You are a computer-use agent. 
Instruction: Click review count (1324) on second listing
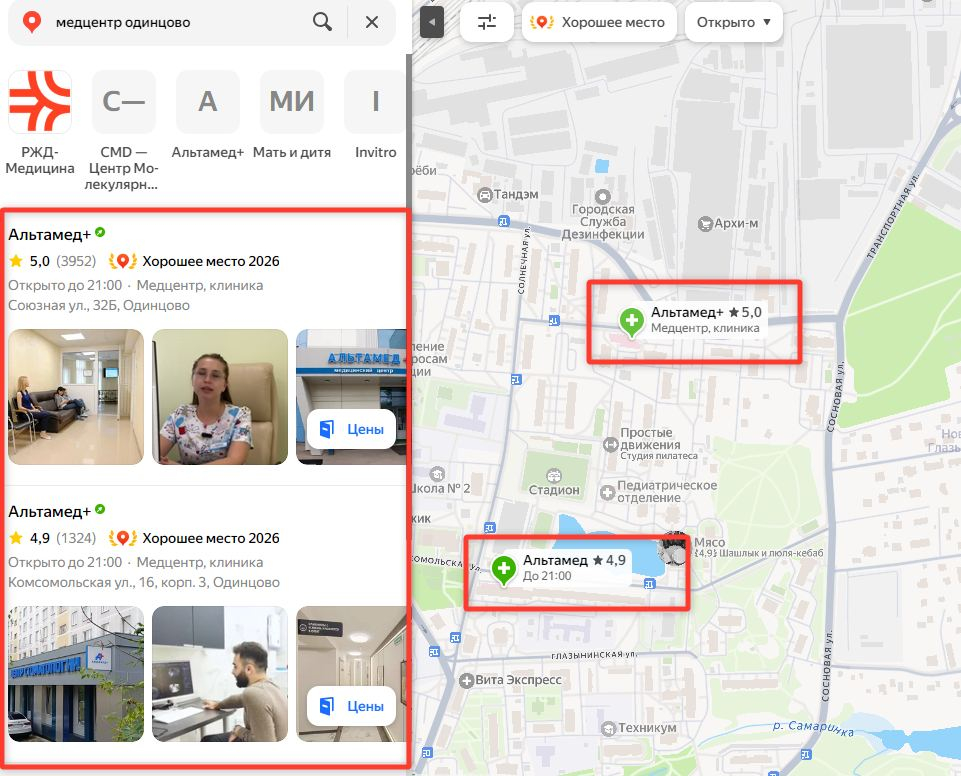[x=76, y=538]
